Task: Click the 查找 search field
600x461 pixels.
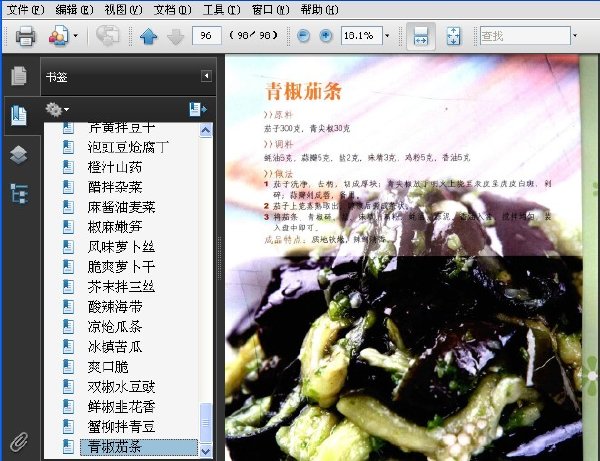Action: click(x=525, y=36)
